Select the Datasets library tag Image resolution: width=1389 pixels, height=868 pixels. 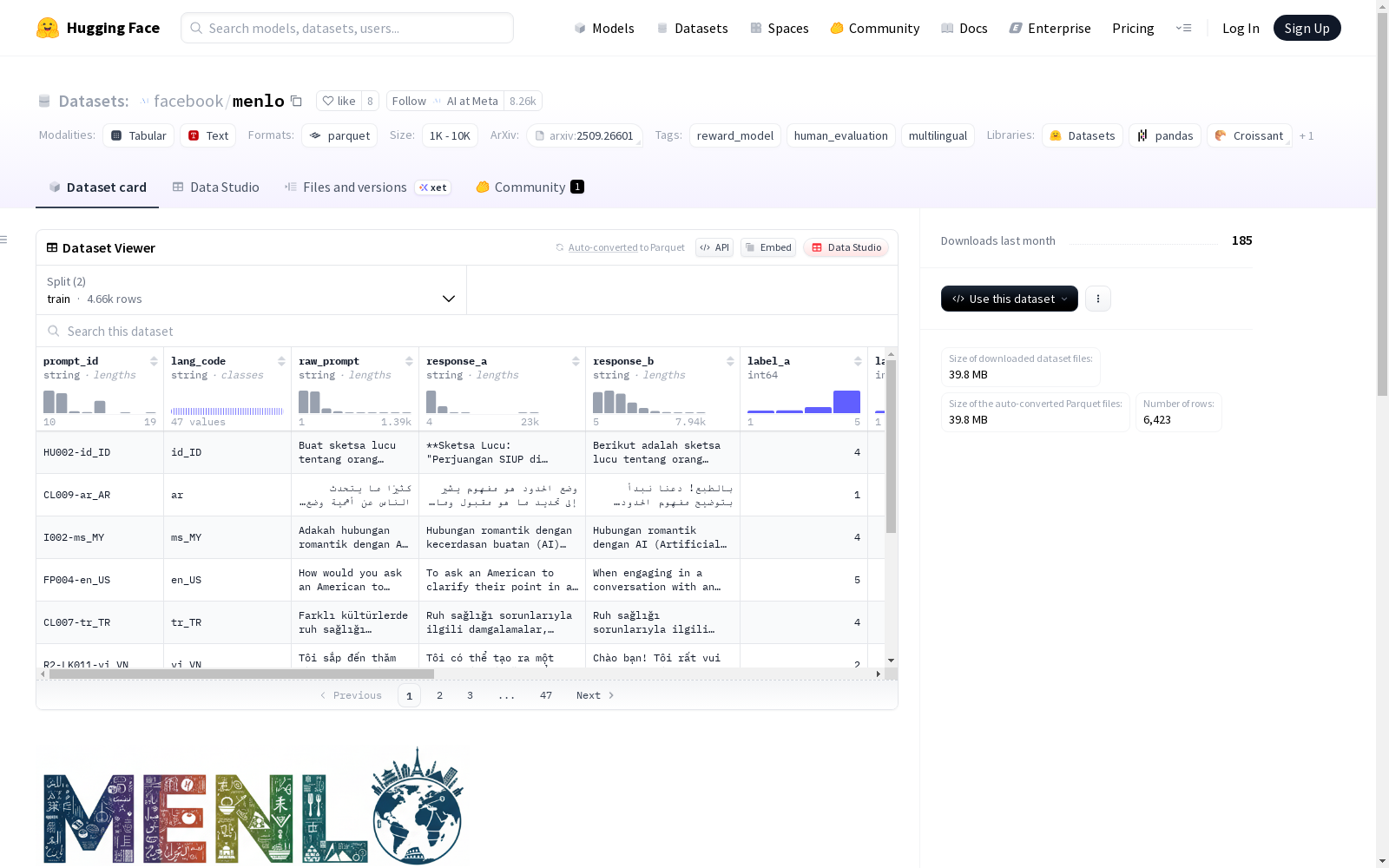[x=1083, y=135]
